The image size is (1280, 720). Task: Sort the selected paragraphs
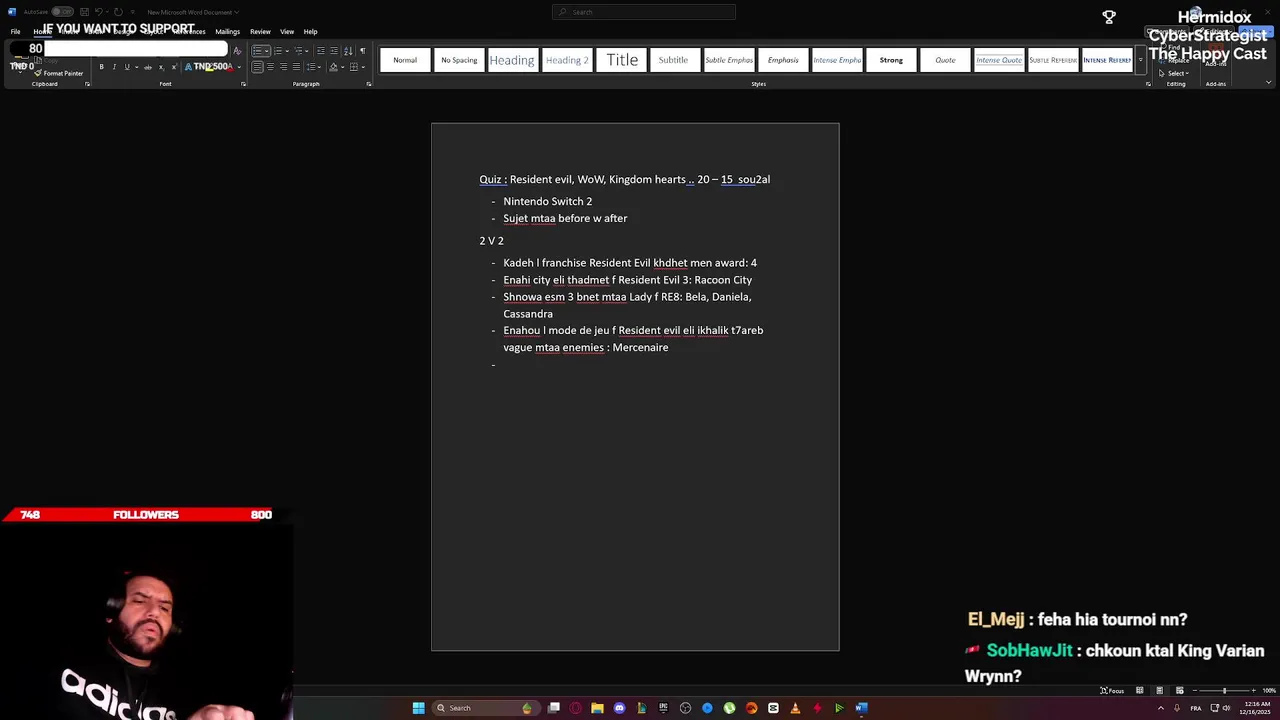[348, 51]
